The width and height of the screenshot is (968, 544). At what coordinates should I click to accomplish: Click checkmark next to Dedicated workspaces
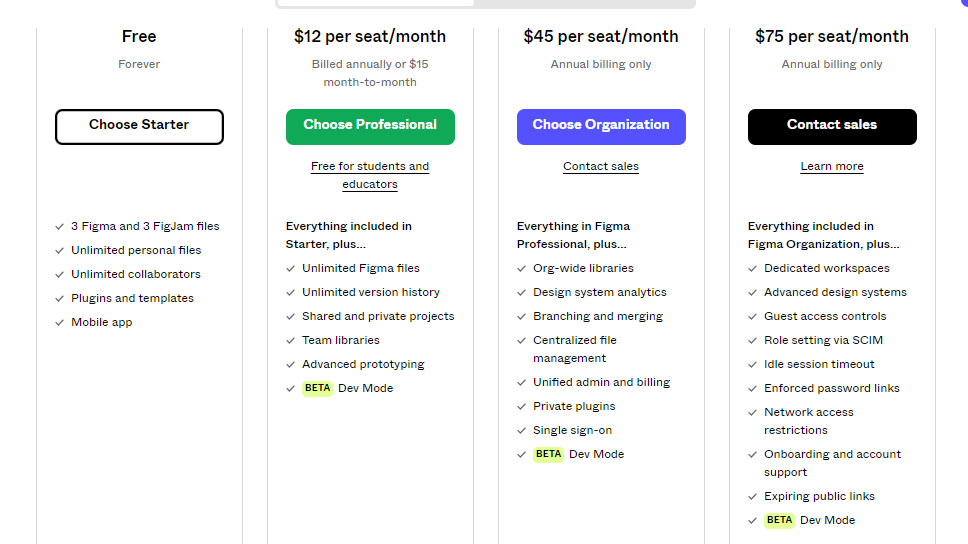click(753, 268)
